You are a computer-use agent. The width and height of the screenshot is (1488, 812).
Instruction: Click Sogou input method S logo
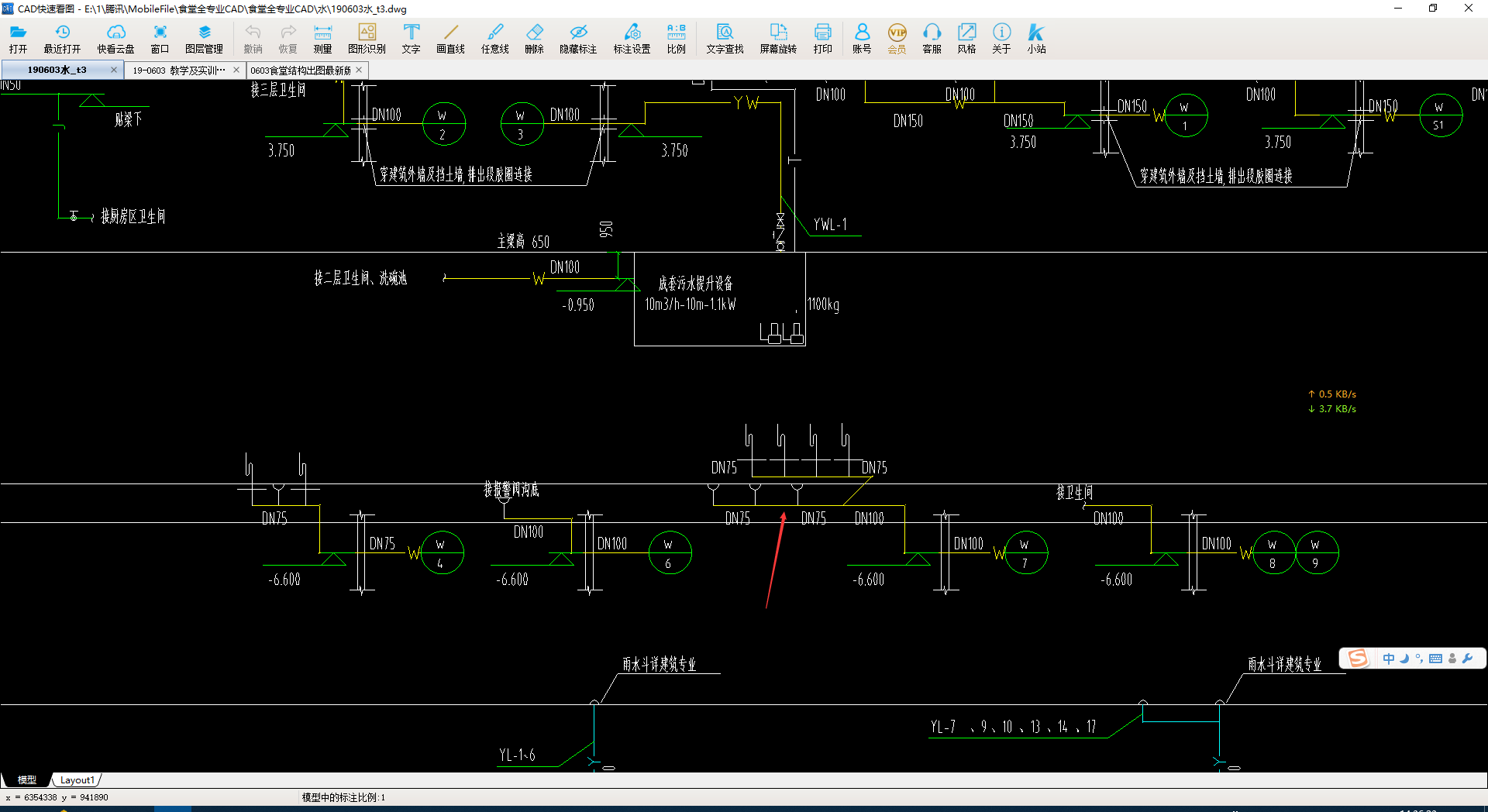coord(1358,659)
